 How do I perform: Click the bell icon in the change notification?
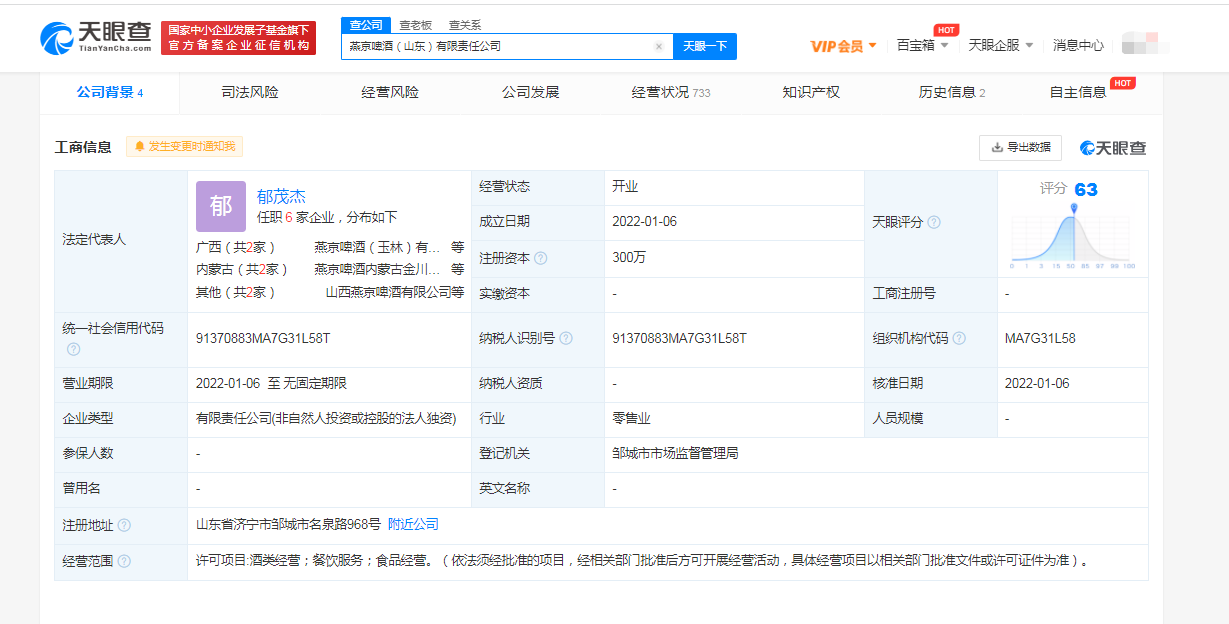[x=139, y=147]
